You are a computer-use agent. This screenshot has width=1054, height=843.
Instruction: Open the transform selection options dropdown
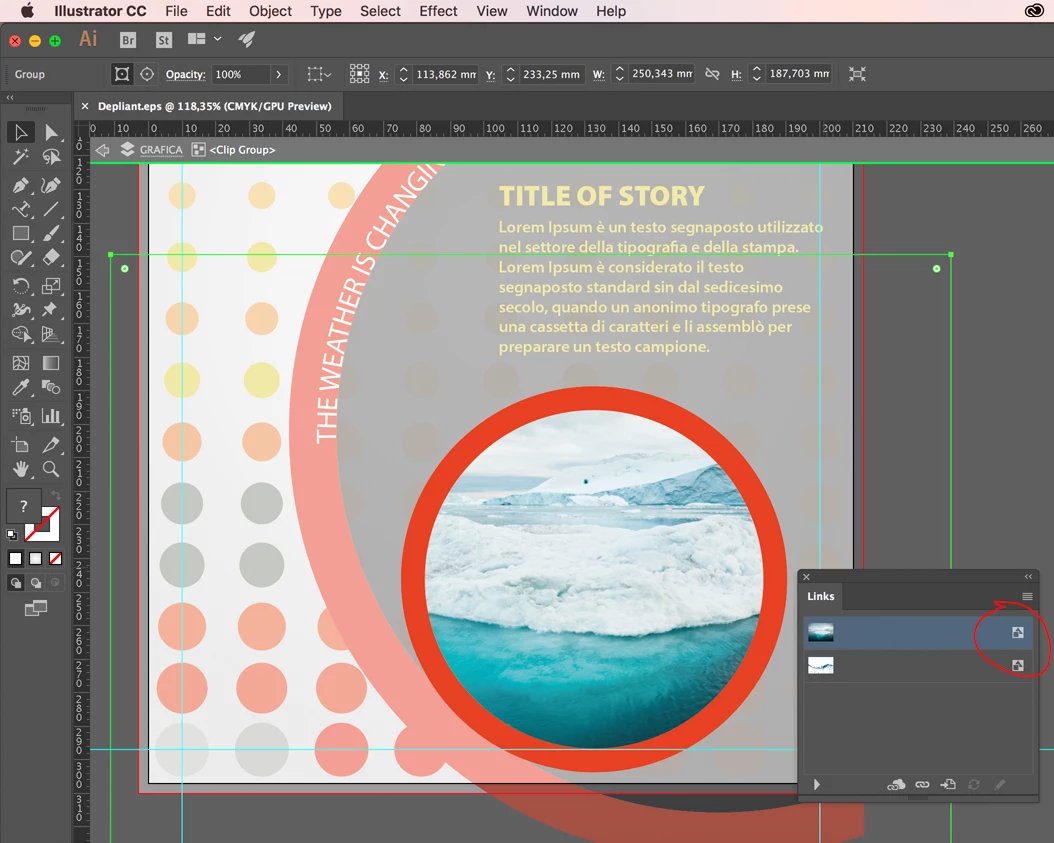click(319, 74)
